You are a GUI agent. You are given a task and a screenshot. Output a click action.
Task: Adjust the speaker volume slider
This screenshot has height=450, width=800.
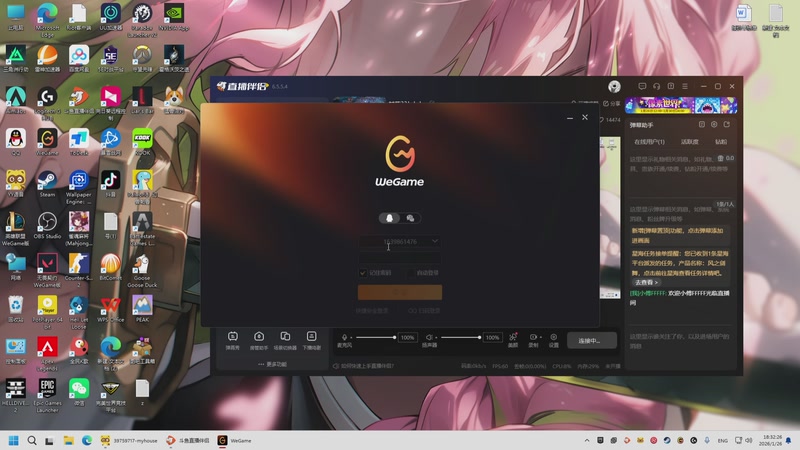461,337
